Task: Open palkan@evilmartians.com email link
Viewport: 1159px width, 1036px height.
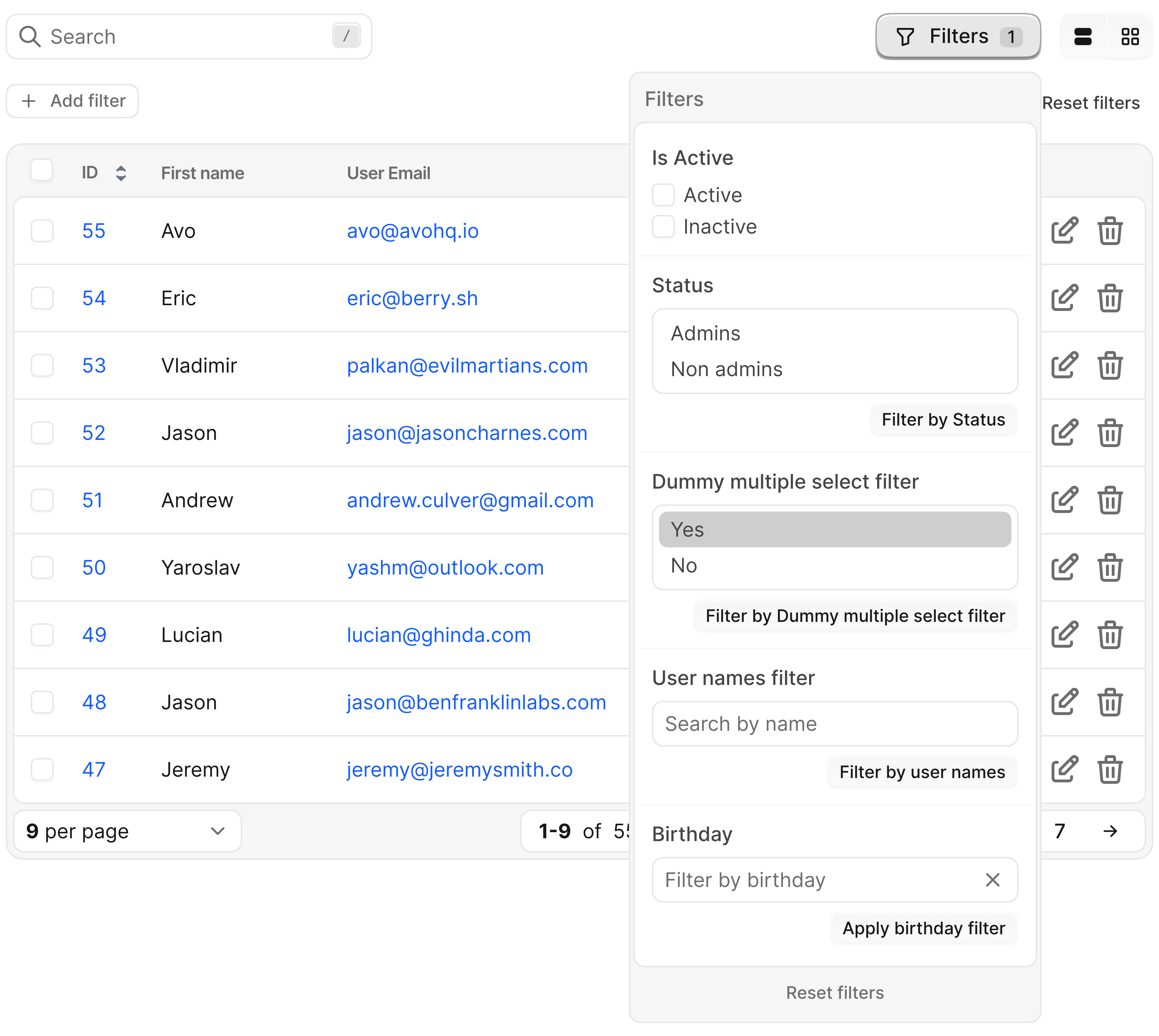Action: [467, 365]
